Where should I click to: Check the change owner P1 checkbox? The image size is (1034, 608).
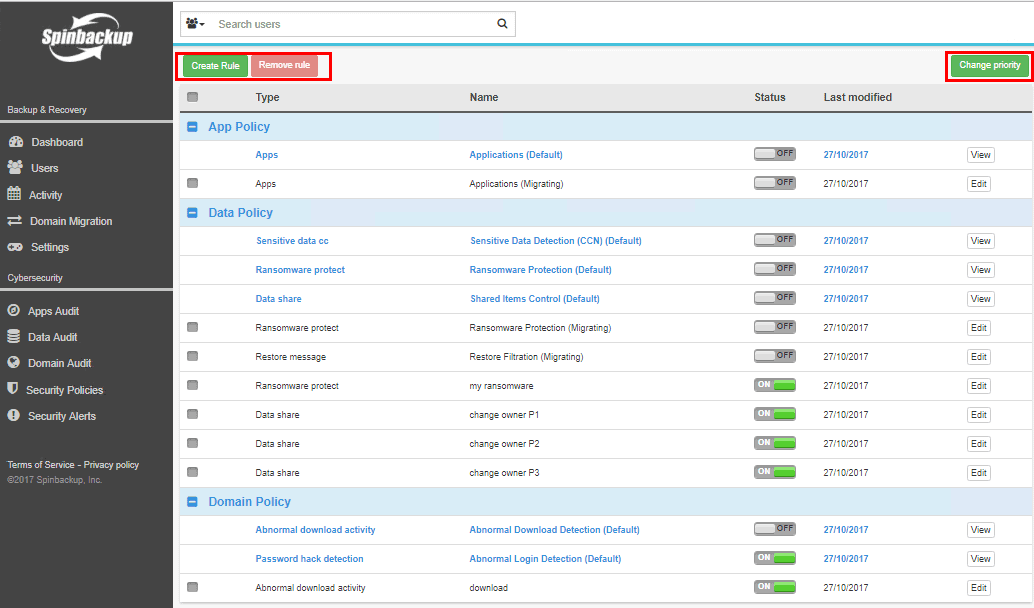(193, 414)
